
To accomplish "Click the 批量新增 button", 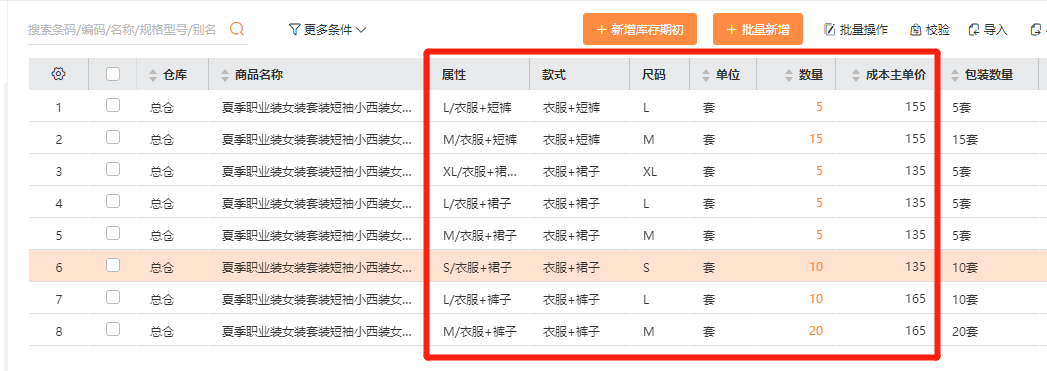I will [x=758, y=29].
